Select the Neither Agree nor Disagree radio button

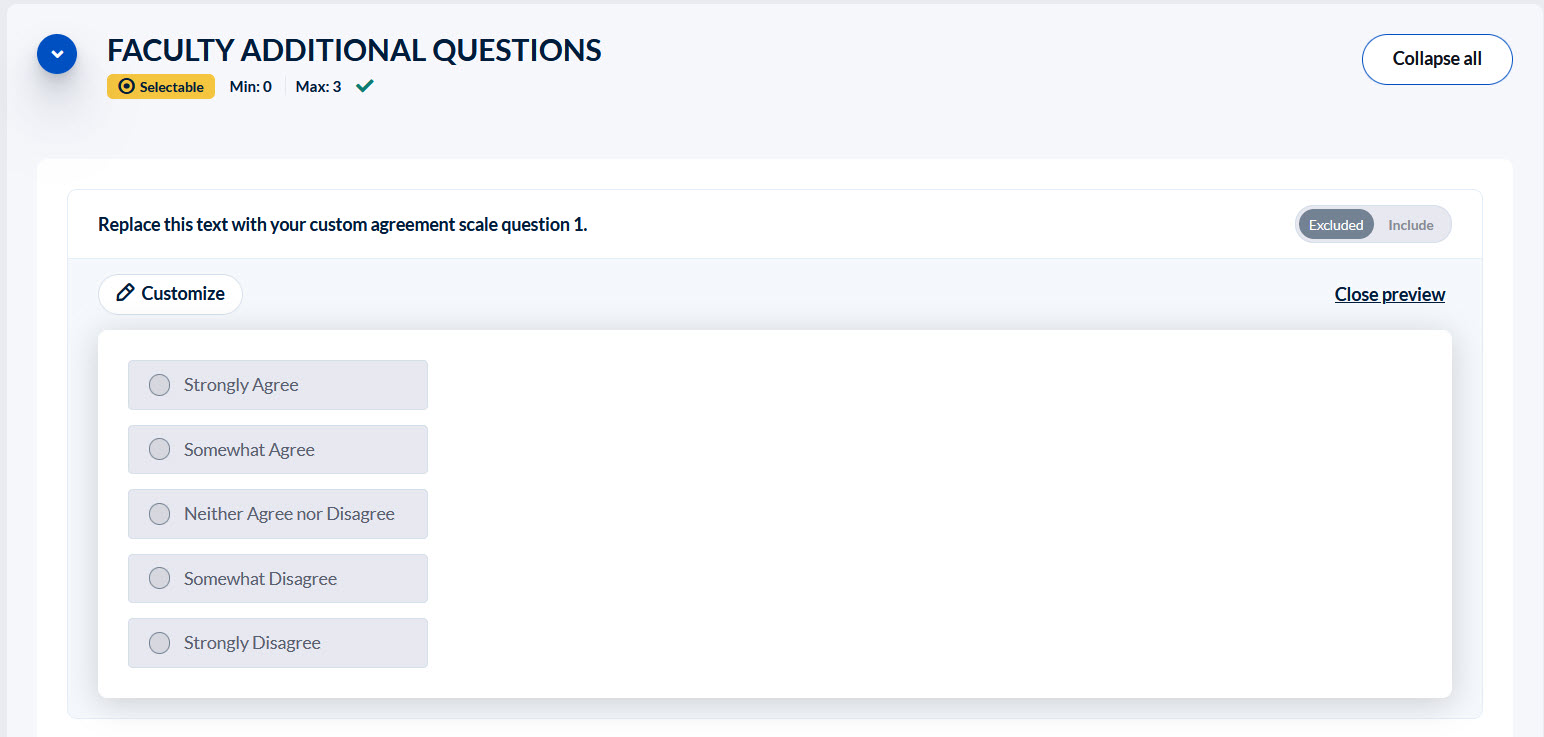click(x=159, y=513)
